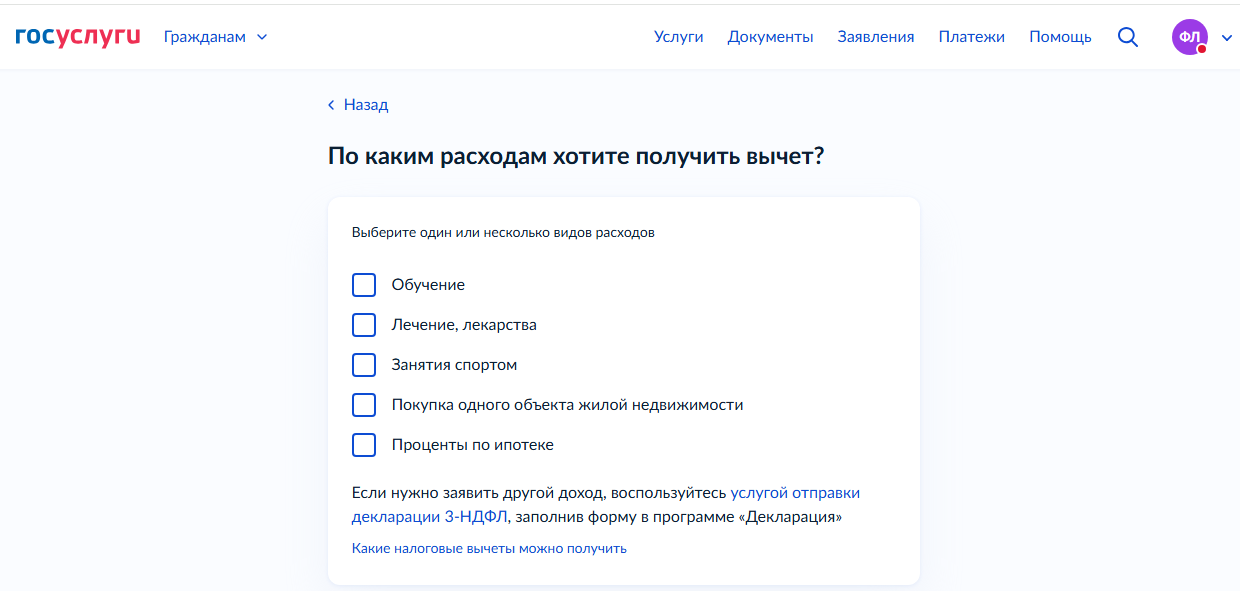
Task: Toggle the Проценты по ипотеке checkbox
Action: [x=364, y=445]
